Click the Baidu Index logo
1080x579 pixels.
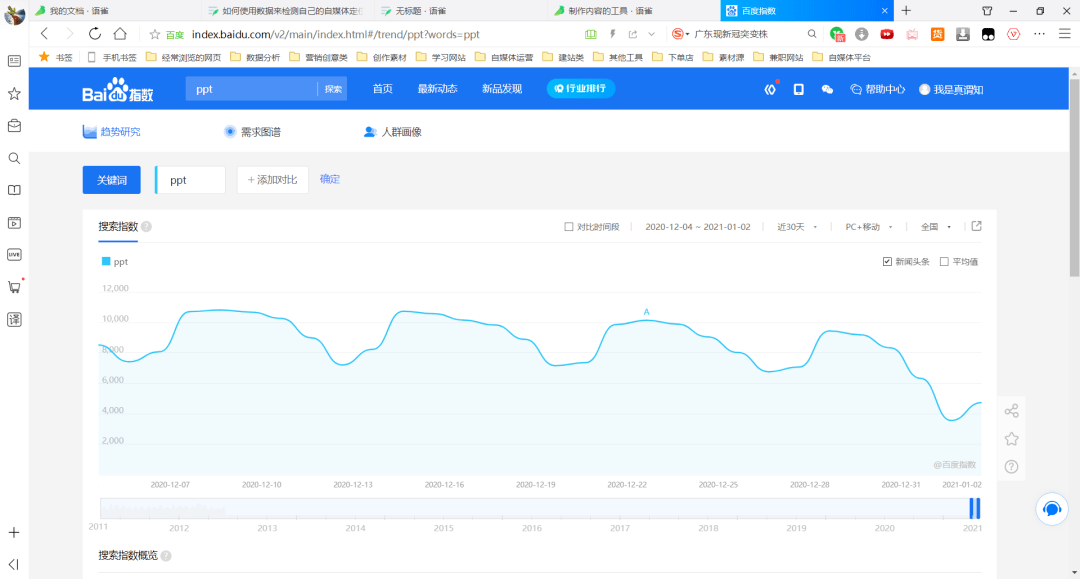coord(118,90)
